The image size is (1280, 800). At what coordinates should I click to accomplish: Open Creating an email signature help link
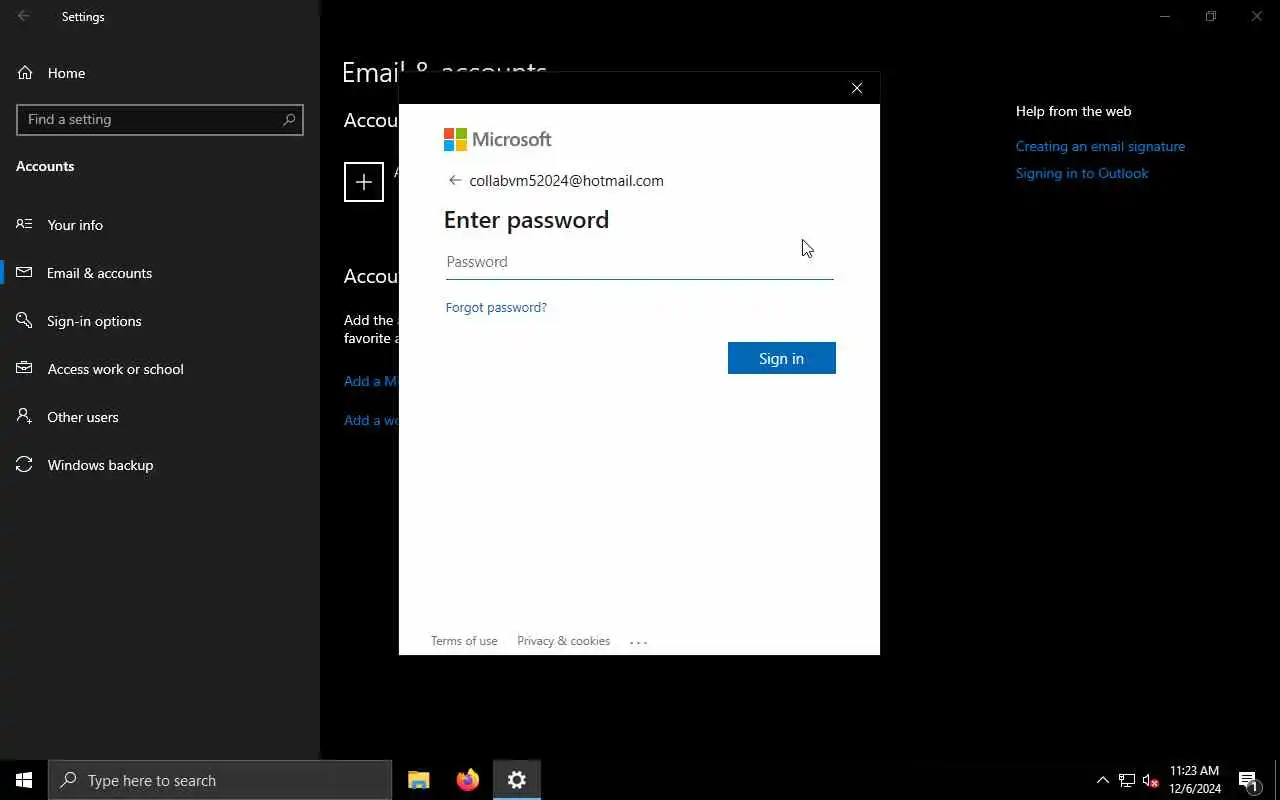1100,146
